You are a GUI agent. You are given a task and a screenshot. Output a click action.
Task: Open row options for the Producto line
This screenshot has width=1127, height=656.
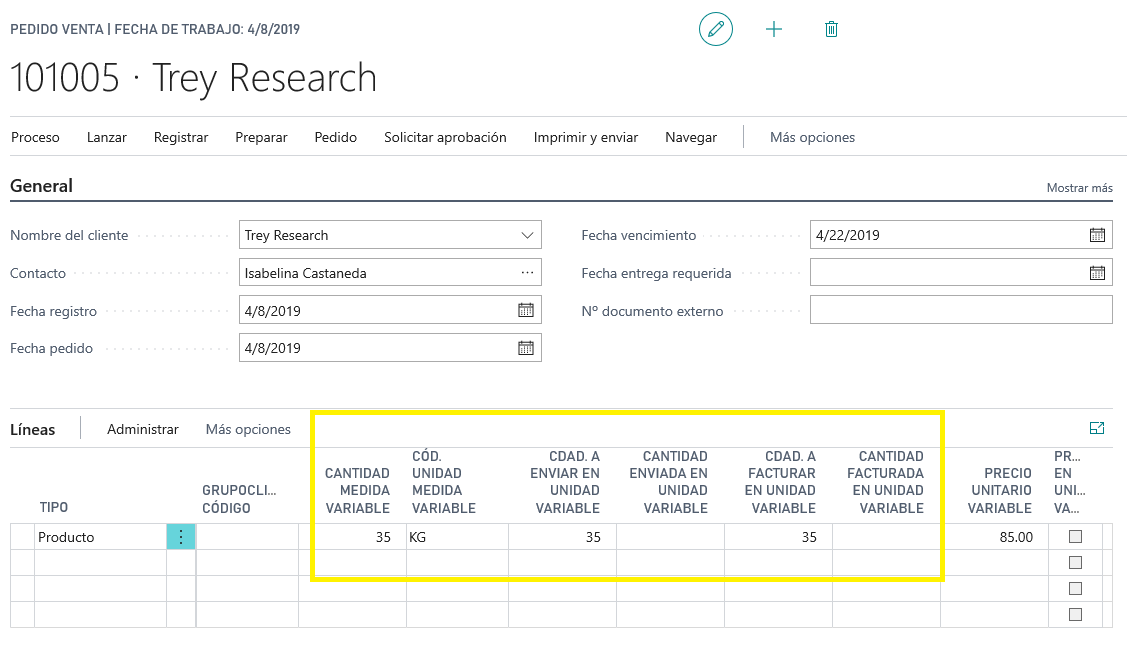click(181, 537)
